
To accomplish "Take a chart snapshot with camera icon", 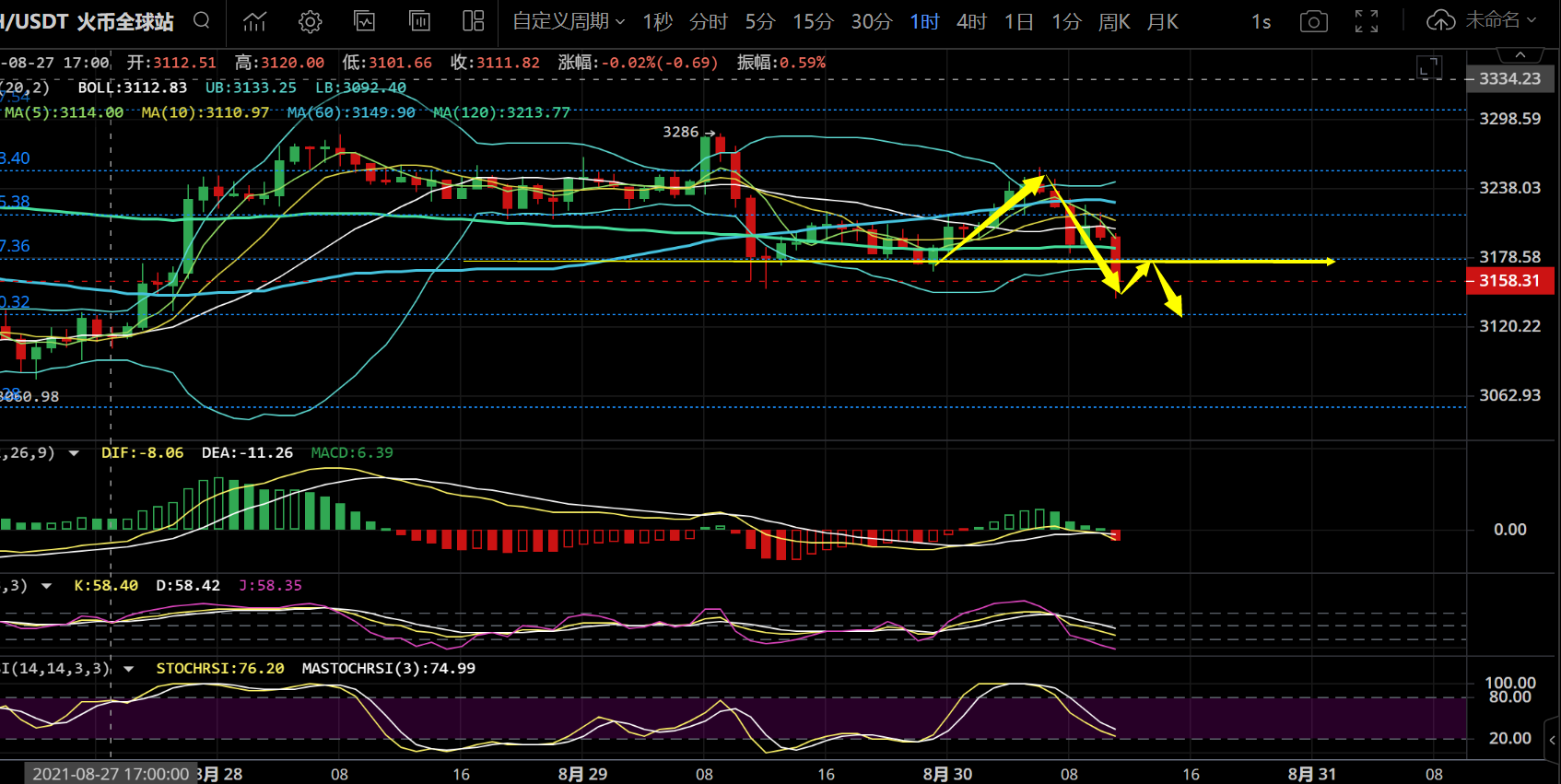I will pos(1313,21).
